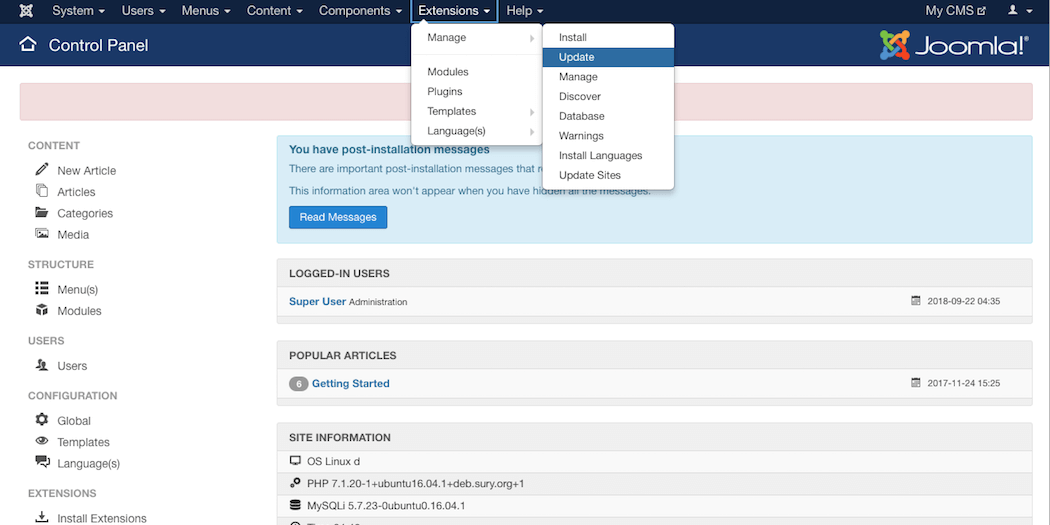The height and width of the screenshot is (525, 1050).
Task: Open Articles in the sidebar
Action: (76, 192)
